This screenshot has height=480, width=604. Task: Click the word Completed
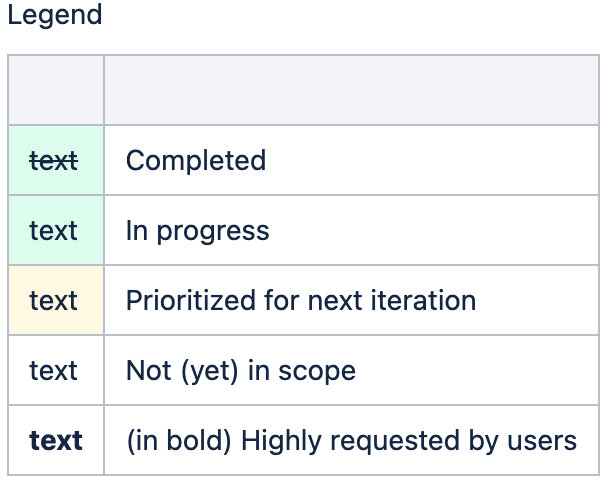click(x=196, y=160)
